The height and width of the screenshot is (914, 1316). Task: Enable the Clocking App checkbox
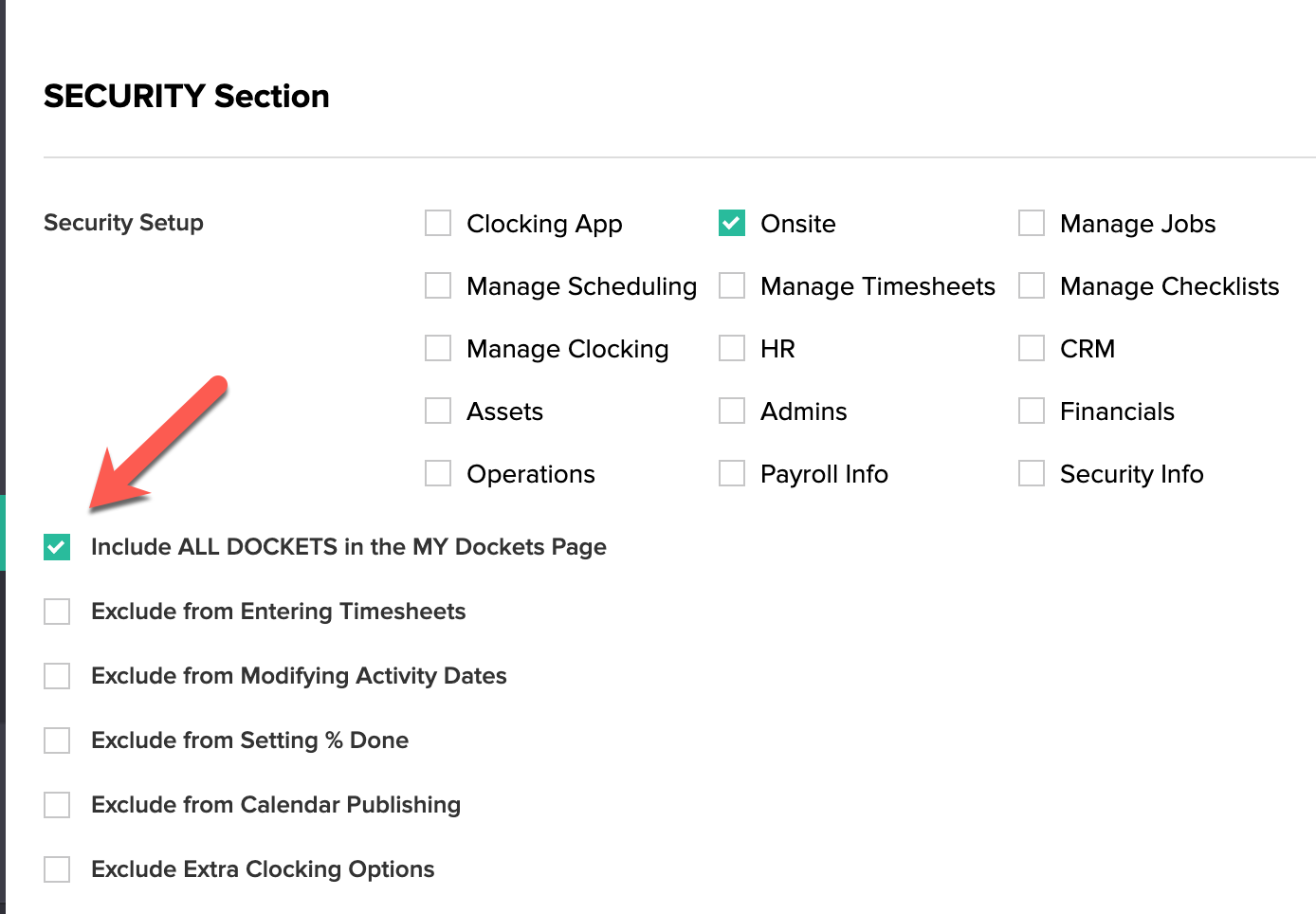coord(438,223)
